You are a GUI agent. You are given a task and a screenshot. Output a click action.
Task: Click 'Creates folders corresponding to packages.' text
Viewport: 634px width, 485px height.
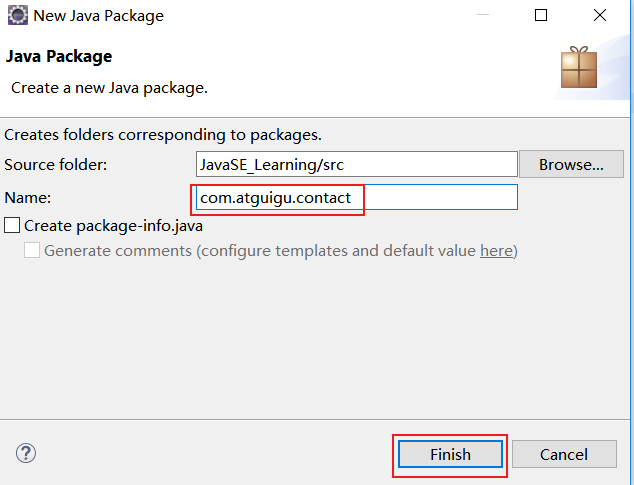[x=163, y=135]
